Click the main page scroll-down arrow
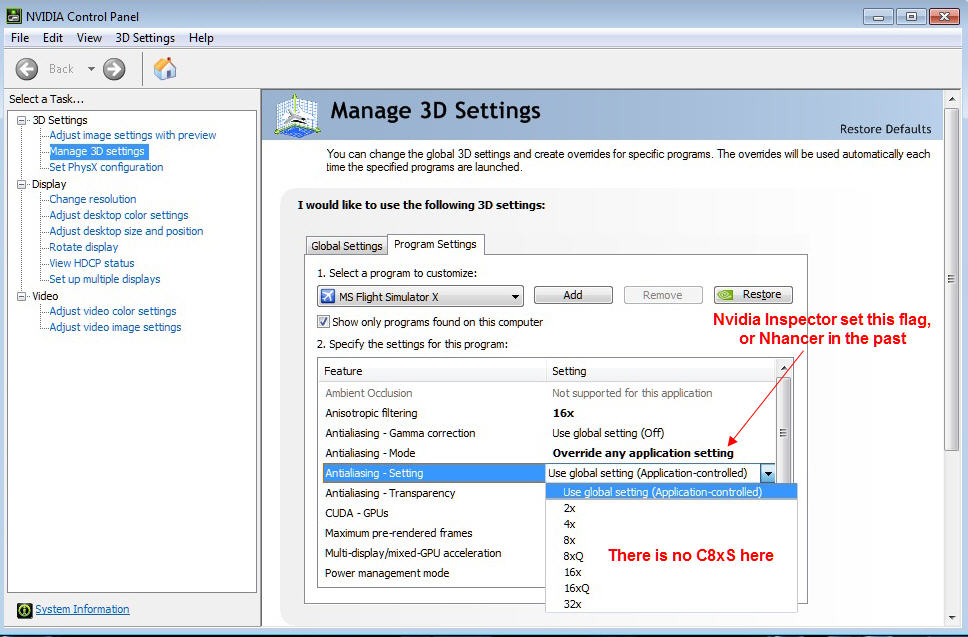The width and height of the screenshot is (968, 637). (951, 617)
